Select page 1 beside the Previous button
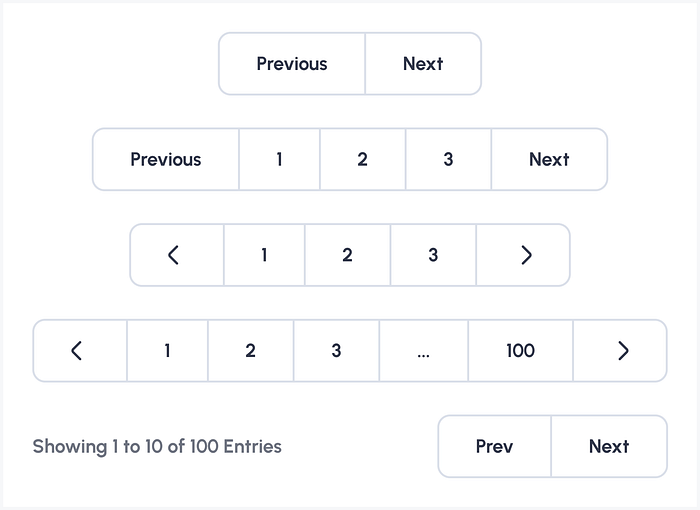 click(279, 159)
